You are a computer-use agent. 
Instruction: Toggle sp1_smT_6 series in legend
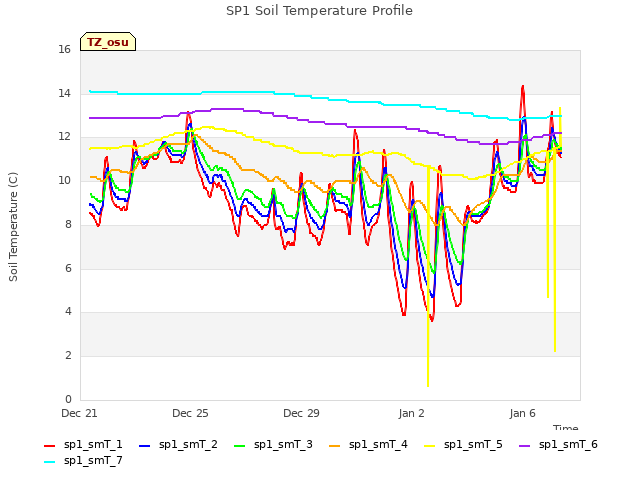click(x=558, y=444)
